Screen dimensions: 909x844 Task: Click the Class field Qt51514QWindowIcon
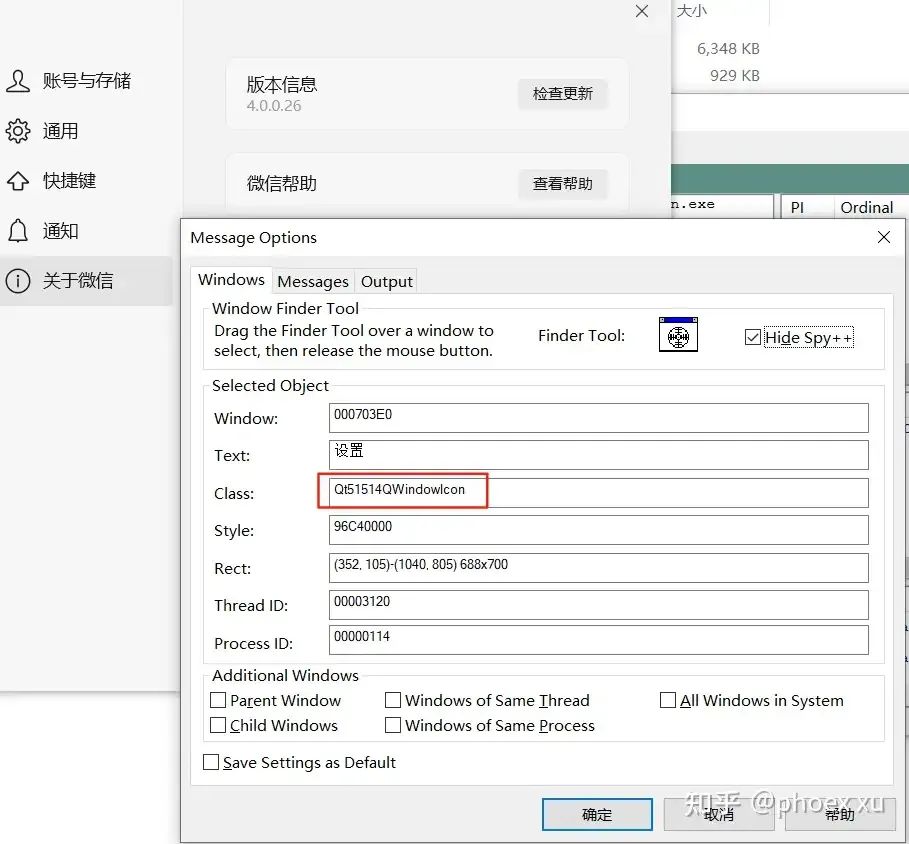[x=599, y=493]
